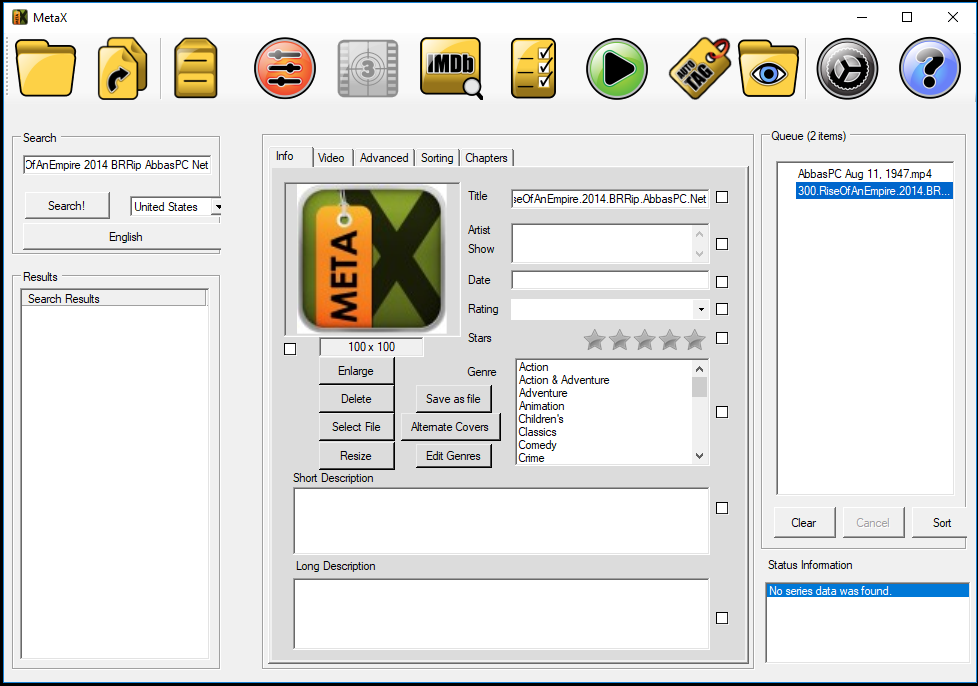The height and width of the screenshot is (686, 978).
Task: Launch the IMDb search icon
Action: click(451, 68)
